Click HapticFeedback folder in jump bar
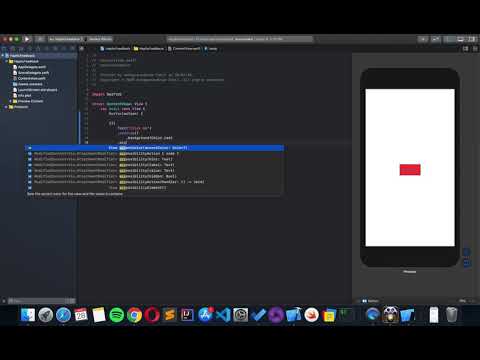The image size is (480, 360). pos(149,49)
